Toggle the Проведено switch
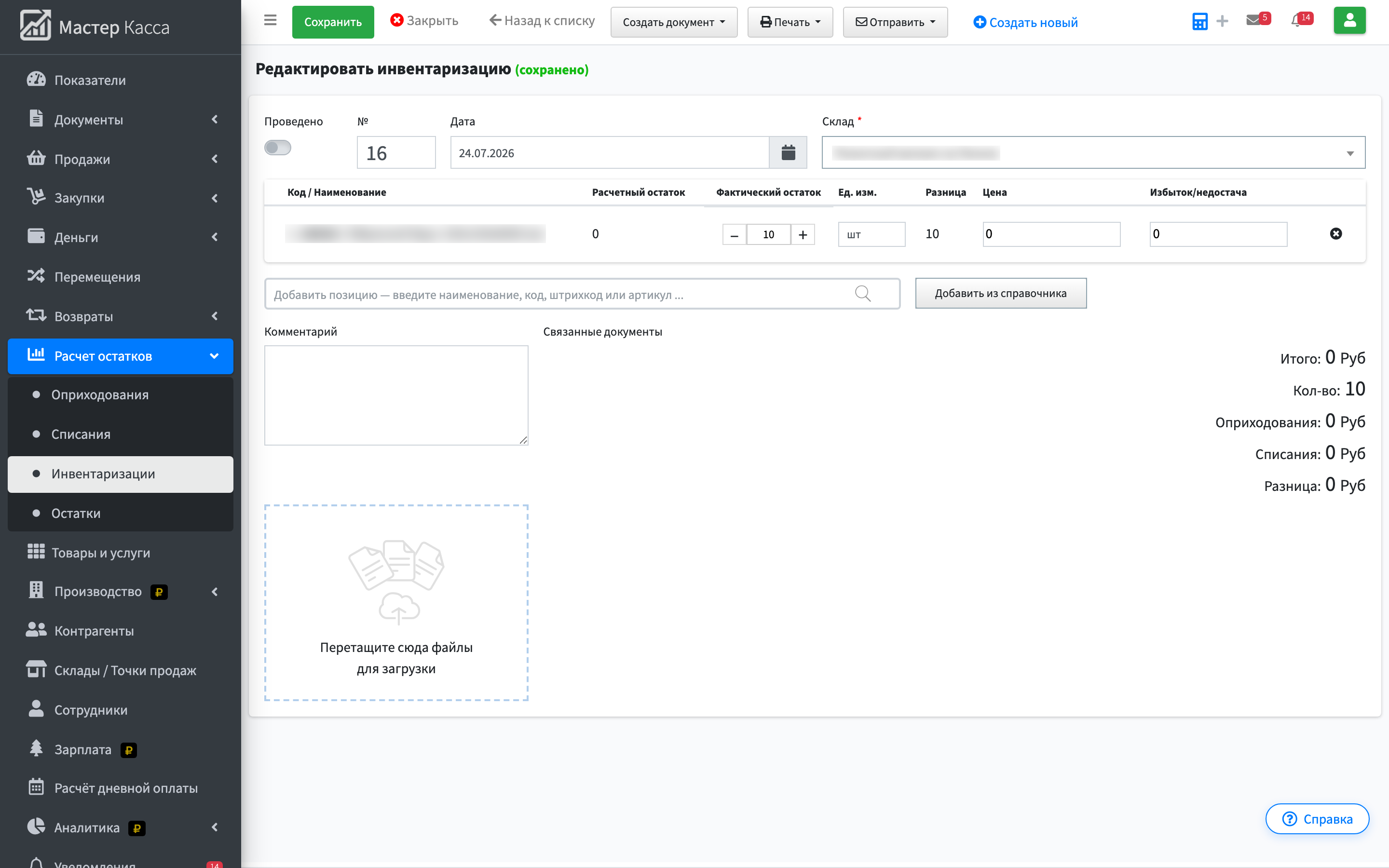This screenshot has height=868, width=1389. 278,148
